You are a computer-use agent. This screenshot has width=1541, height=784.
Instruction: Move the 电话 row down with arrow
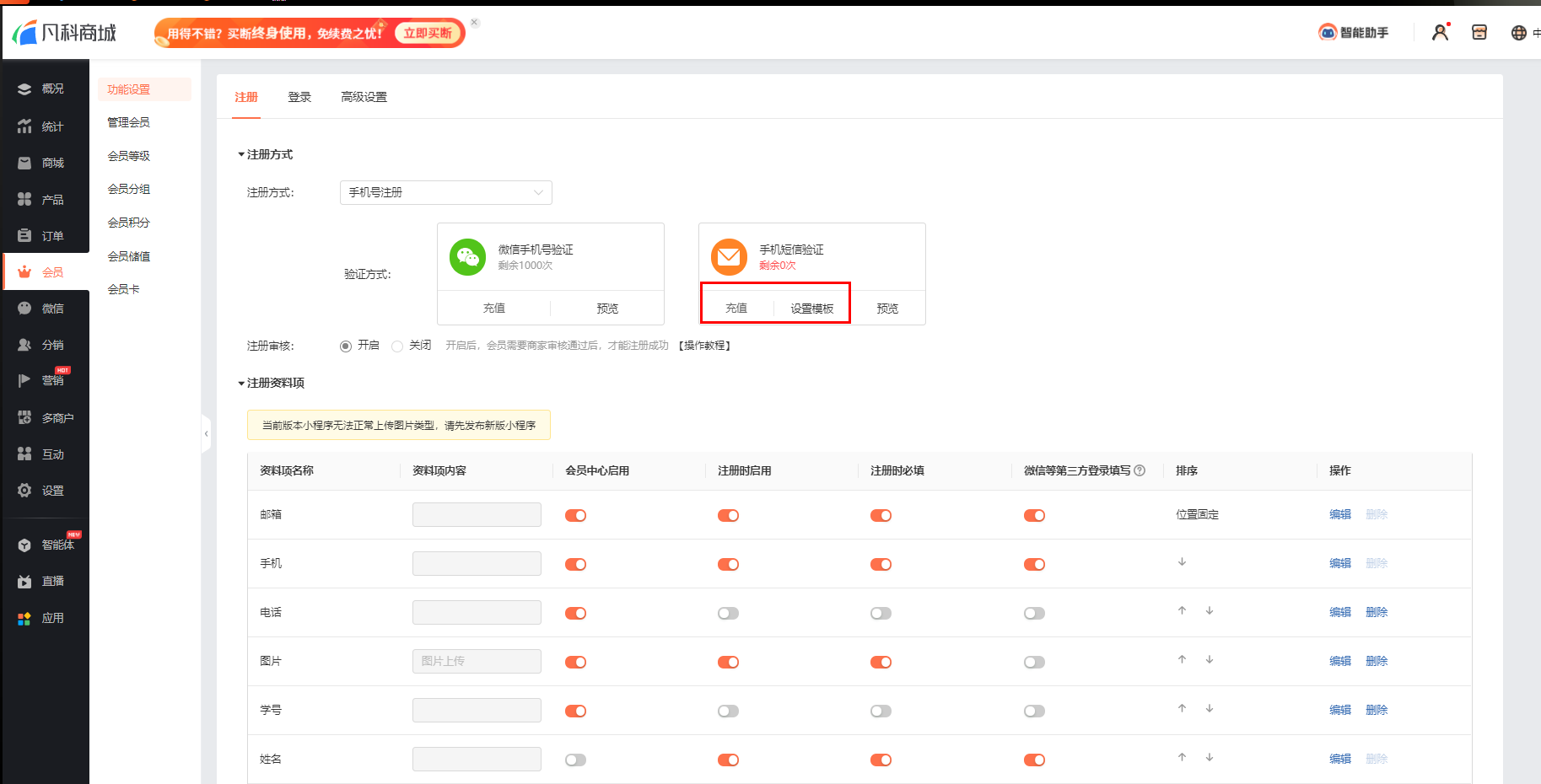click(x=1209, y=611)
